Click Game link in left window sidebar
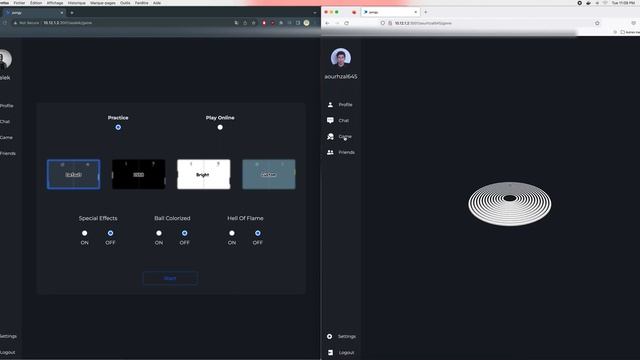The width and height of the screenshot is (640, 360). 6,138
